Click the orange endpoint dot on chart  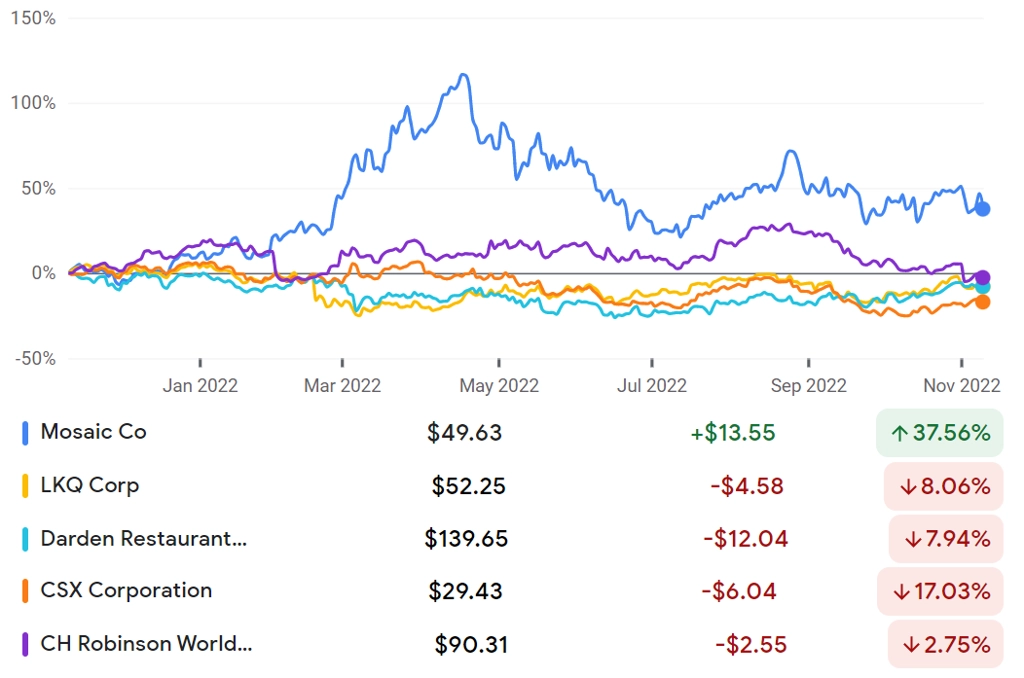[x=982, y=302]
